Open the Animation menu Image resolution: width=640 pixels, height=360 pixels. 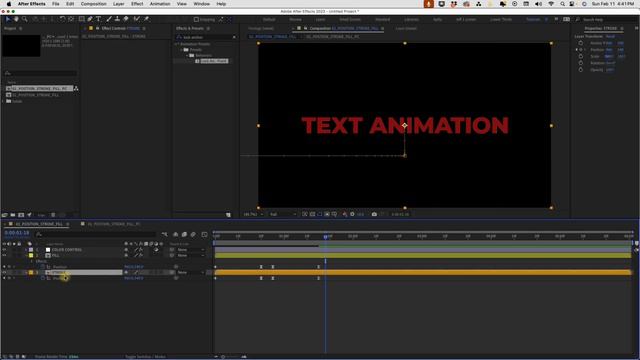(160, 4)
